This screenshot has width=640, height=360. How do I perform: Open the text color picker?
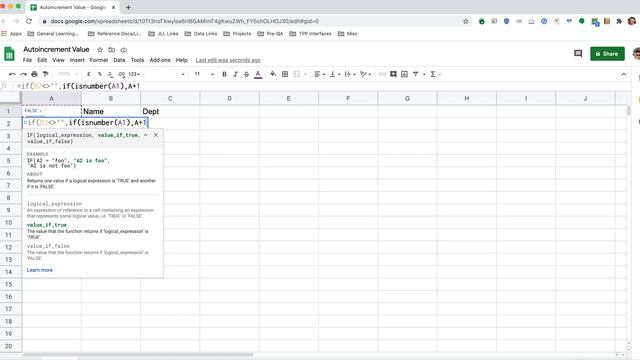258,74
